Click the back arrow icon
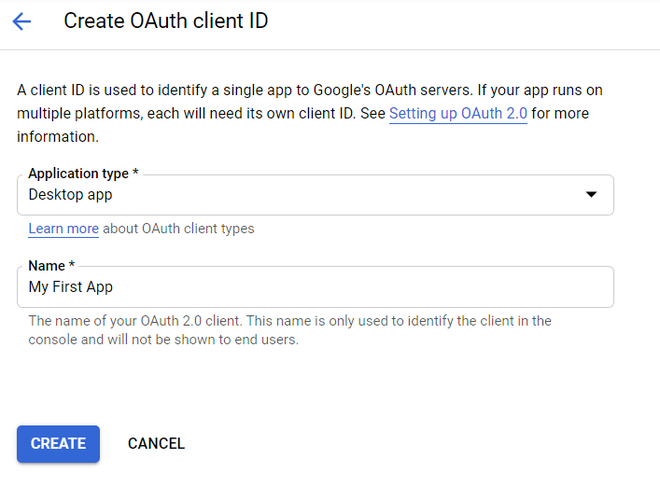660x487 pixels. pyautogui.click(x=22, y=21)
